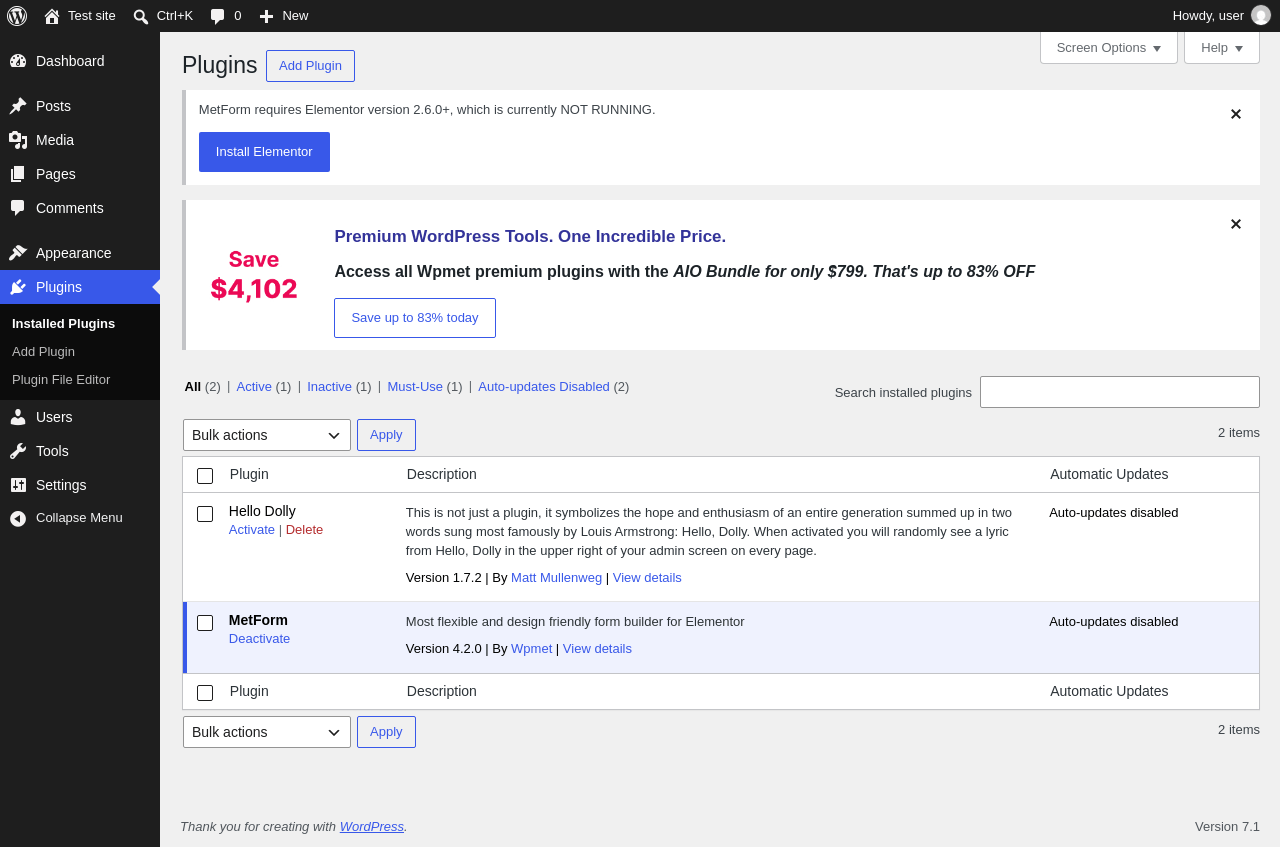Select the Hello Dolly plugin checkbox
The height and width of the screenshot is (847, 1280).
coord(205,514)
